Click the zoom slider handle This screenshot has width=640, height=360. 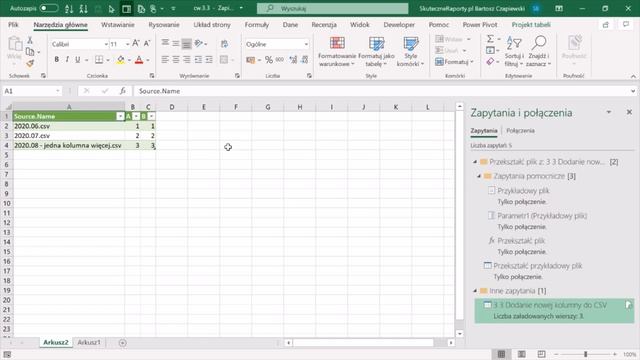(585, 354)
